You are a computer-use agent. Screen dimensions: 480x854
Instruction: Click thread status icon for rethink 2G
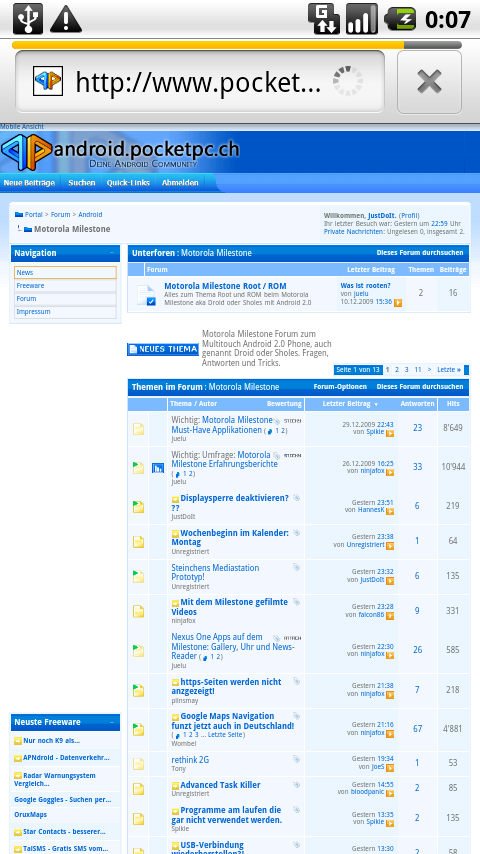pyautogui.click(x=138, y=763)
